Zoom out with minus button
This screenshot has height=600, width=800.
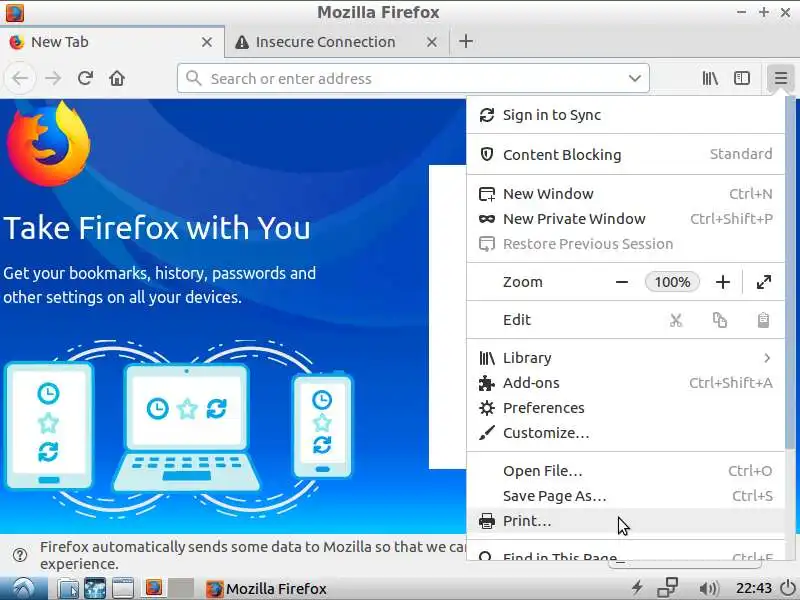(621, 282)
